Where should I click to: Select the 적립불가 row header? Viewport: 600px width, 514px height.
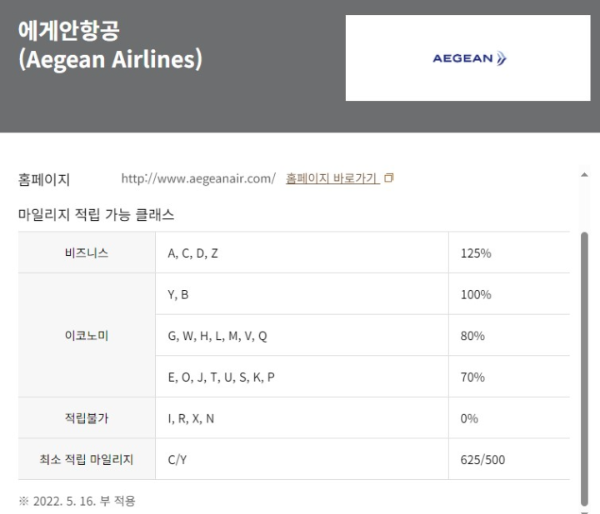[x=86, y=418]
